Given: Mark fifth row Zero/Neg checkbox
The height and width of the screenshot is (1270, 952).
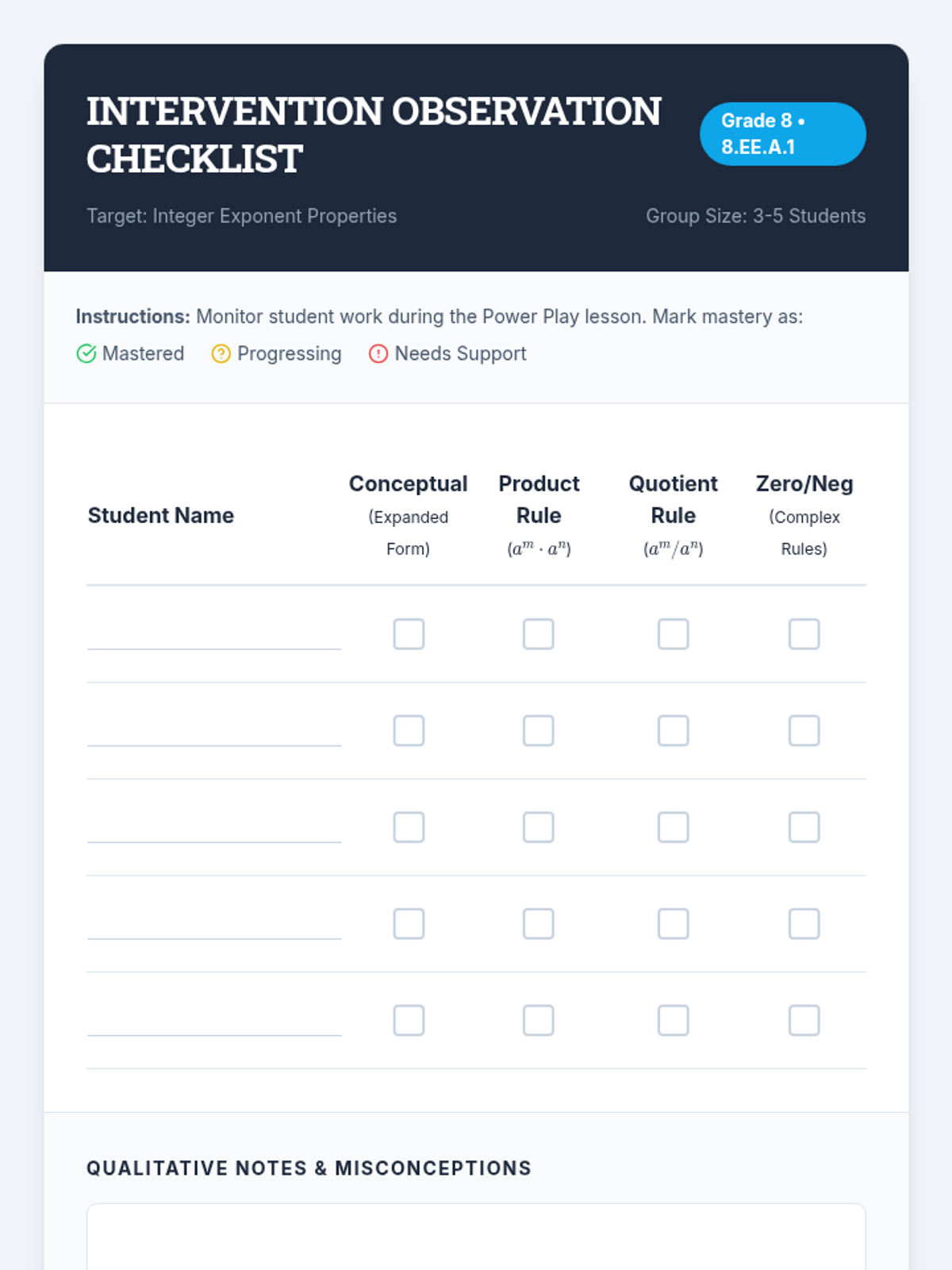Looking at the screenshot, I should point(804,1021).
